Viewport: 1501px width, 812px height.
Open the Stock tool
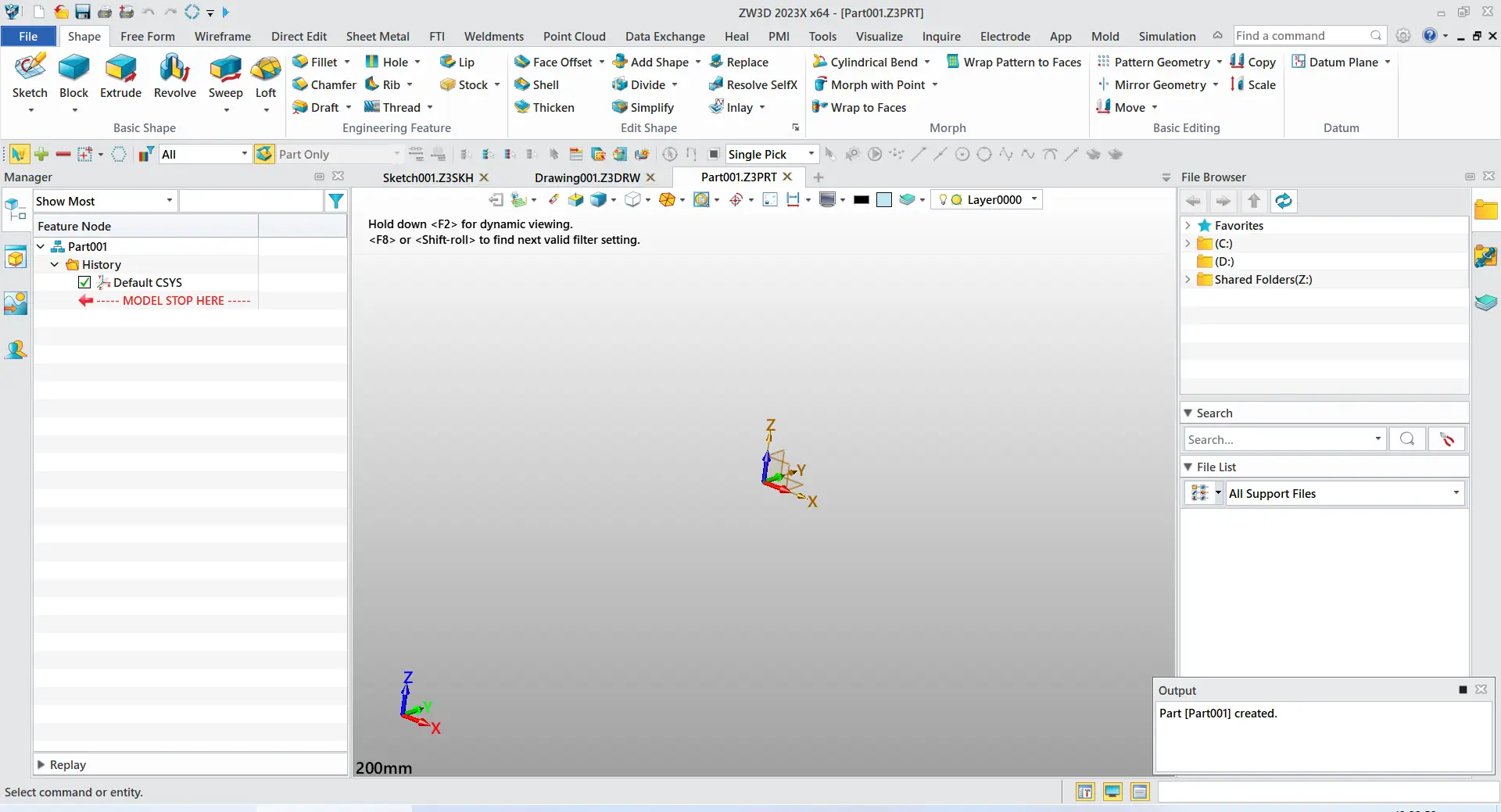click(464, 84)
